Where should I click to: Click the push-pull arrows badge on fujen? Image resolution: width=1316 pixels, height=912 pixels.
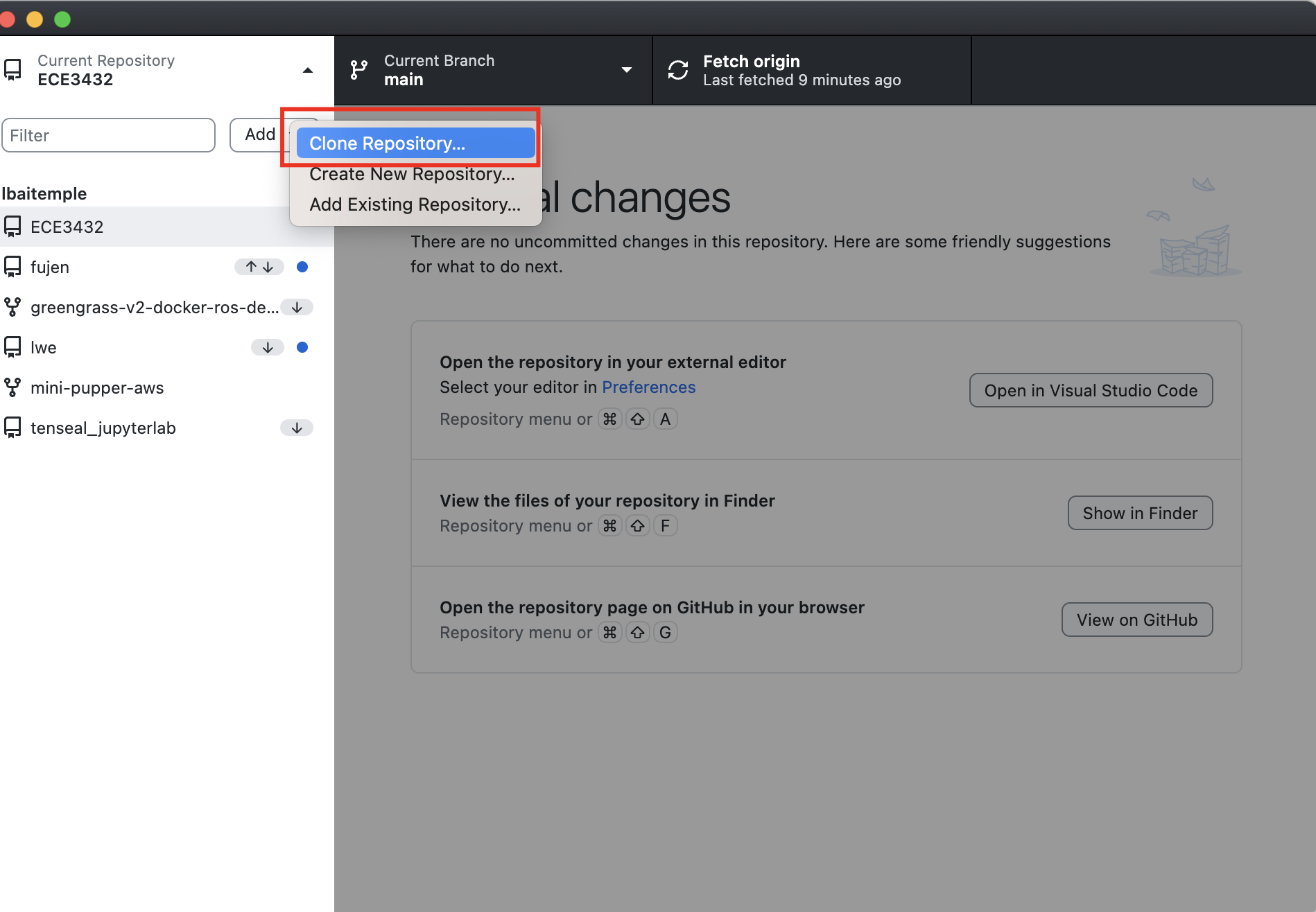pos(259,267)
